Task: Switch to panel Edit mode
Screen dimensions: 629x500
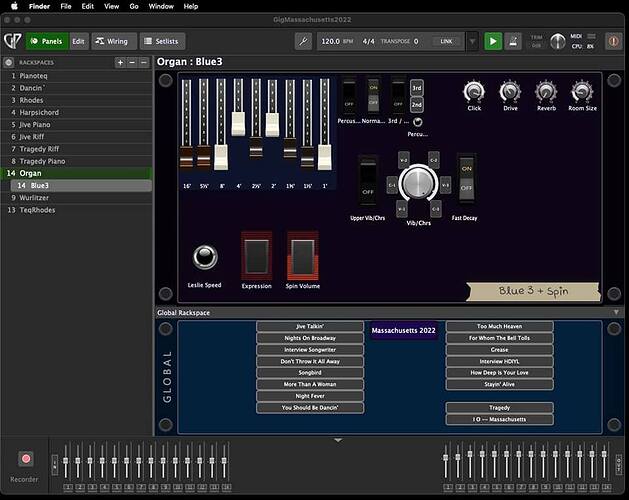Action: pyautogui.click(x=78, y=41)
